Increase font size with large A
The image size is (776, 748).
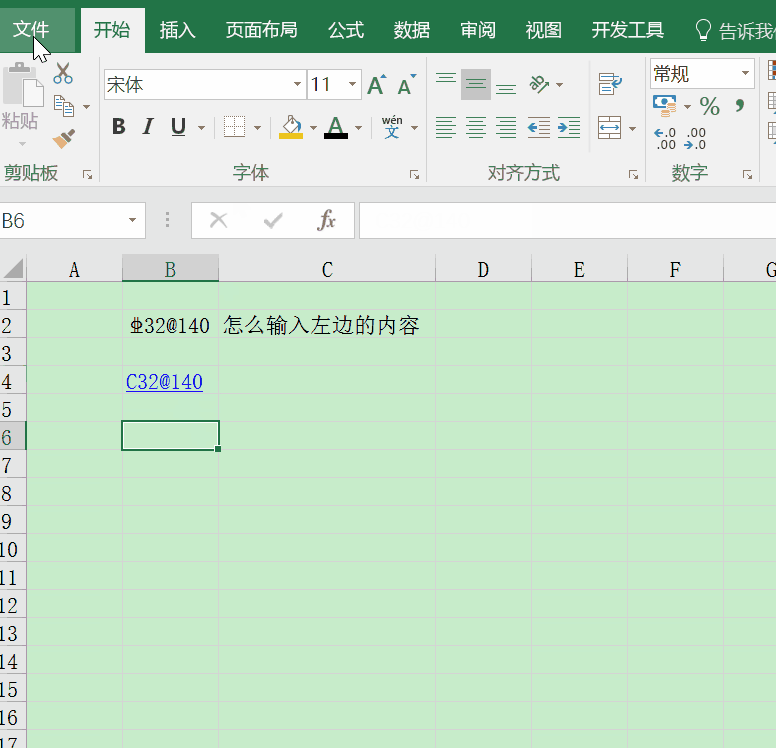[377, 85]
